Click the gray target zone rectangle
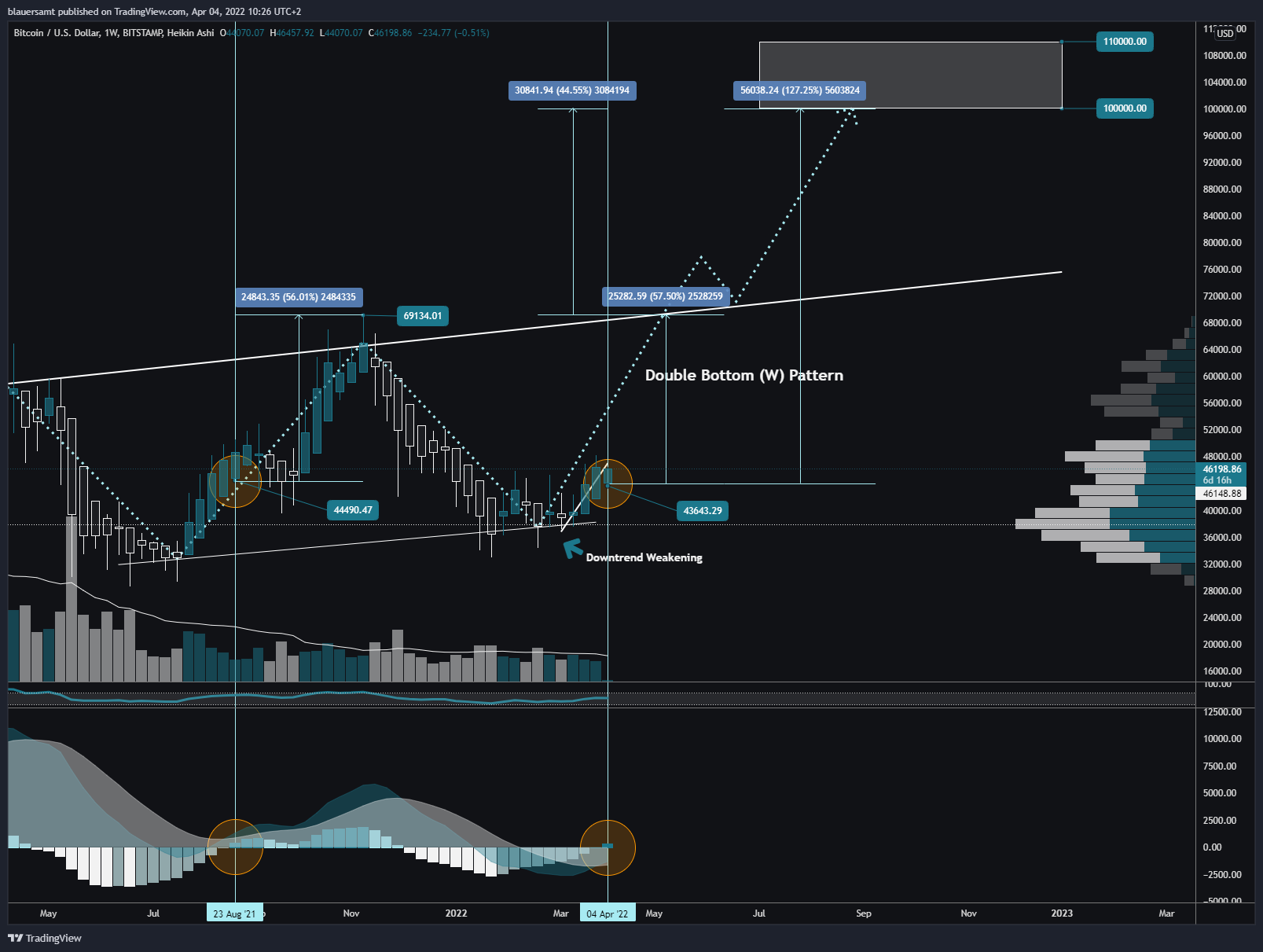Image resolution: width=1263 pixels, height=952 pixels. (x=910, y=75)
